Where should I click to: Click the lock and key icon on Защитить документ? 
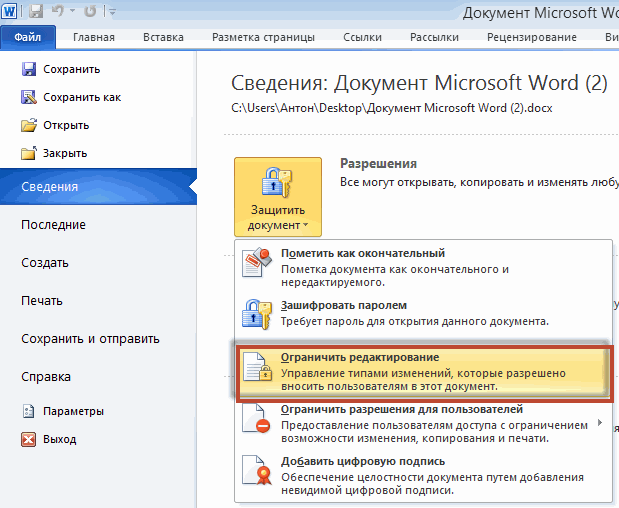277,182
